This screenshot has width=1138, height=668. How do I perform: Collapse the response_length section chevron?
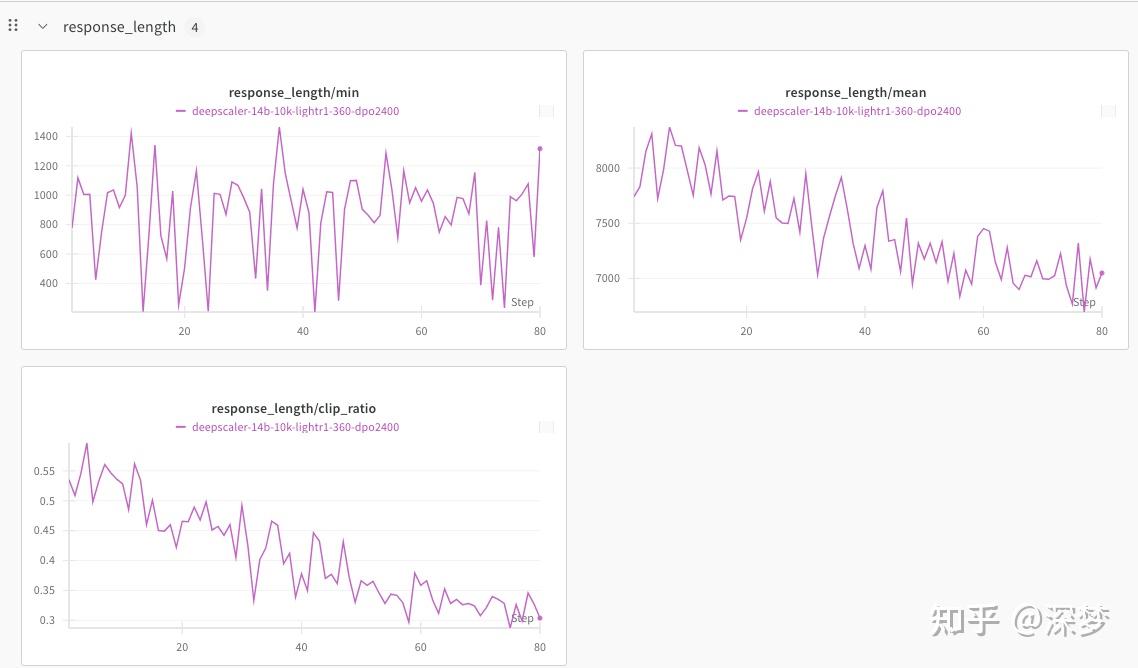click(x=42, y=27)
